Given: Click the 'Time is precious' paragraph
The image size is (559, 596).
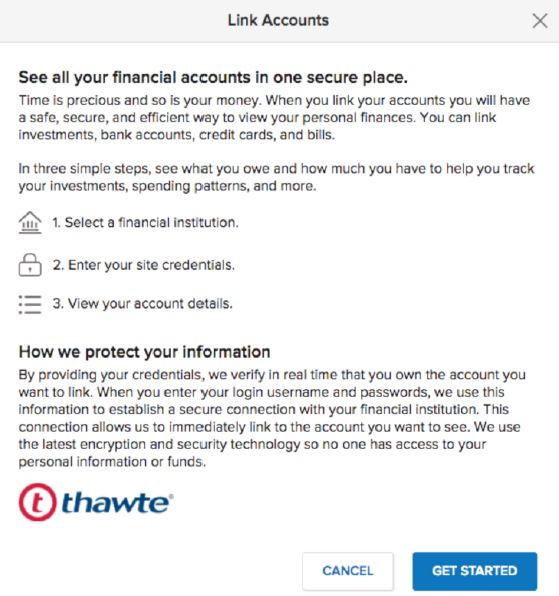Looking at the screenshot, I should (274, 117).
